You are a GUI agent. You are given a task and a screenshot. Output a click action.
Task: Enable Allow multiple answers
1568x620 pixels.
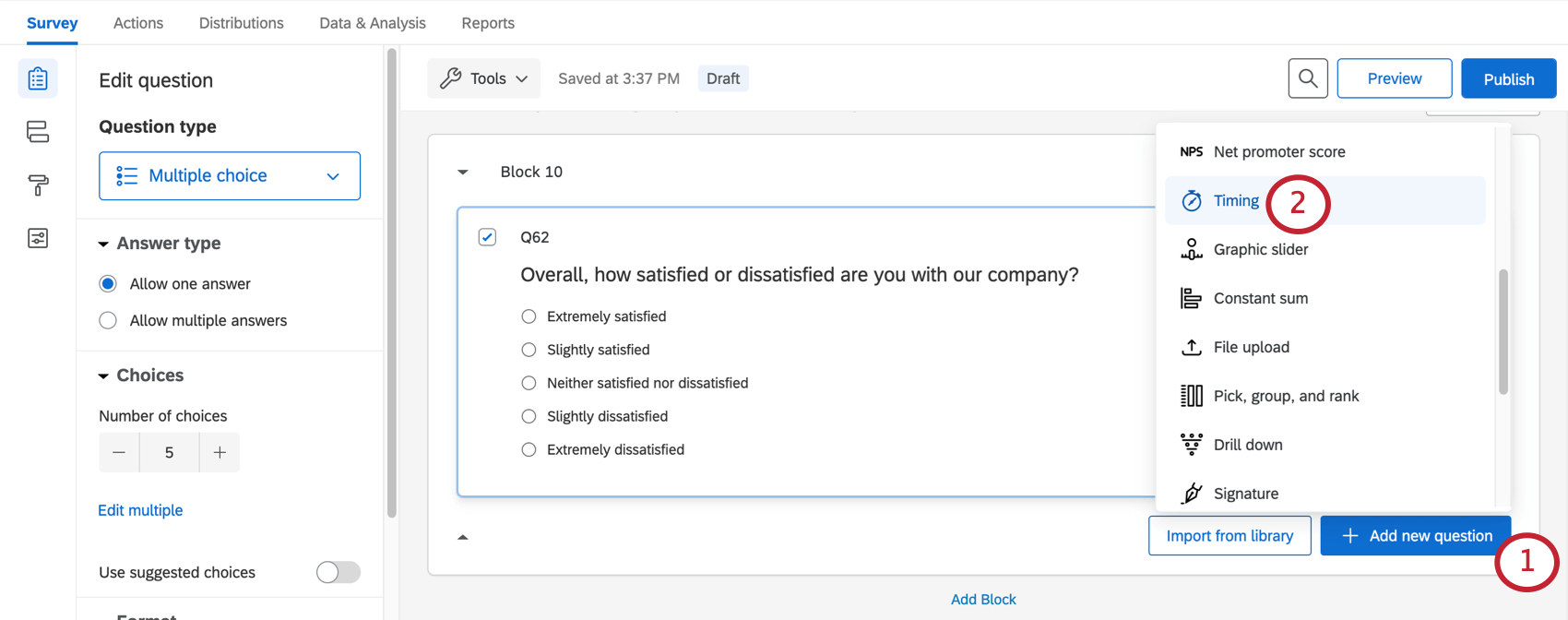[x=108, y=320]
